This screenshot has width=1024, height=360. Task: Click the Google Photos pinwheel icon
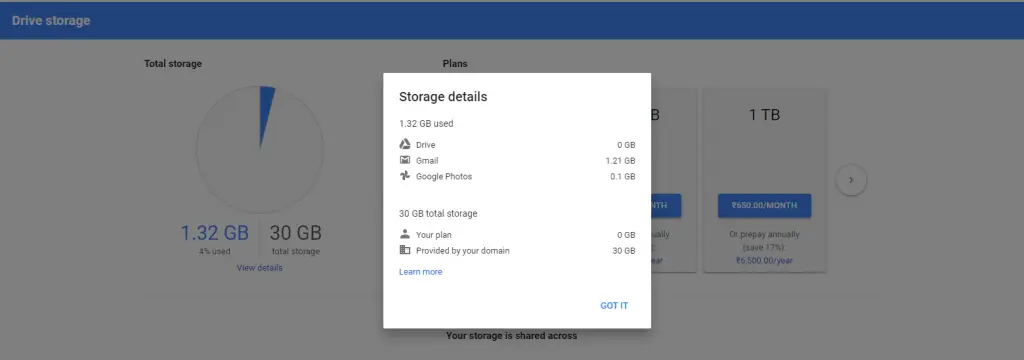click(405, 176)
